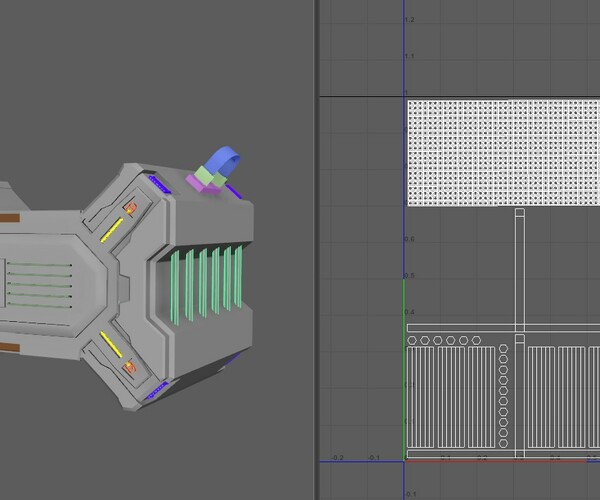Select the dense dotted UV shell at top
This screenshot has width=600, height=500.
[x=504, y=153]
